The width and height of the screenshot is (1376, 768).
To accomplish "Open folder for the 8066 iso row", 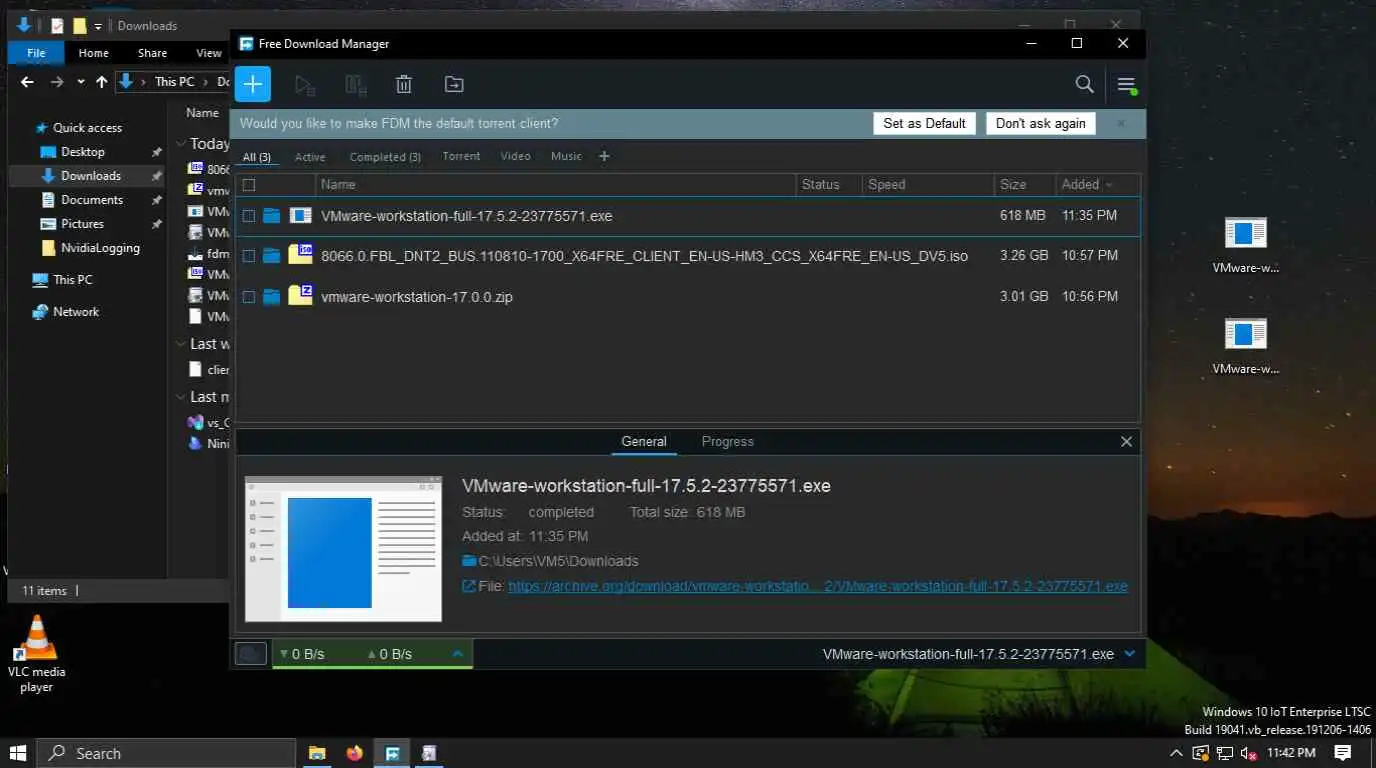I will [271, 256].
